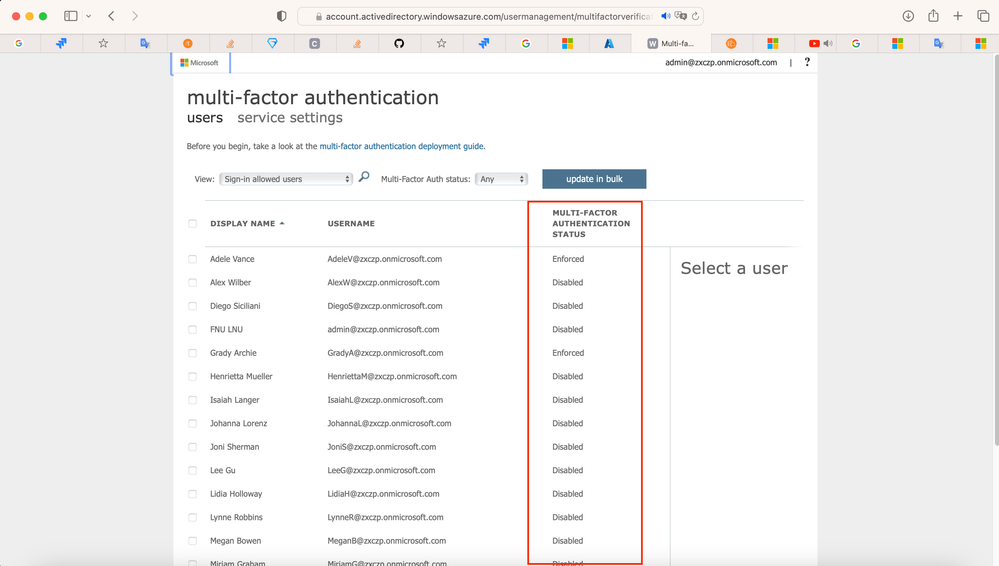Select user name Lynne Robbins
The height and width of the screenshot is (566, 999).
pos(236,518)
